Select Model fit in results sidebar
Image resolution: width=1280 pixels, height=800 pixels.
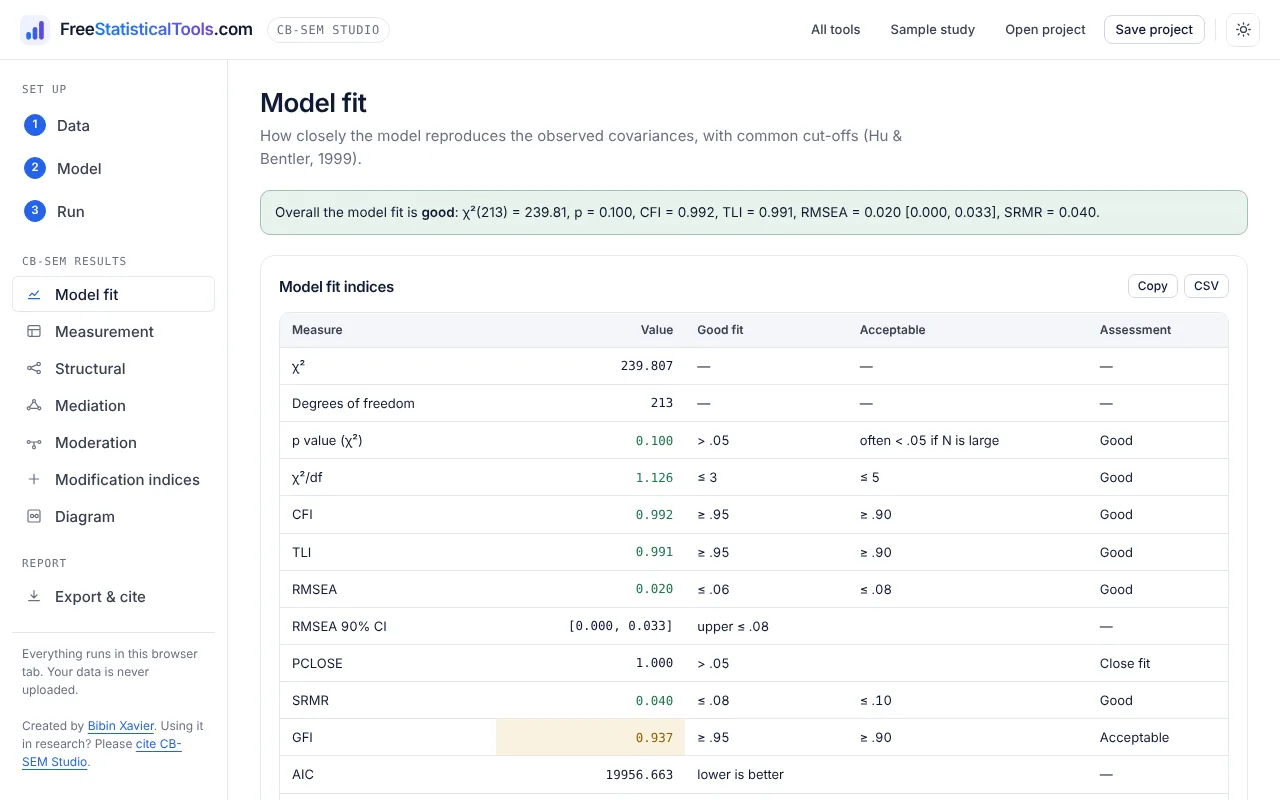coord(113,295)
